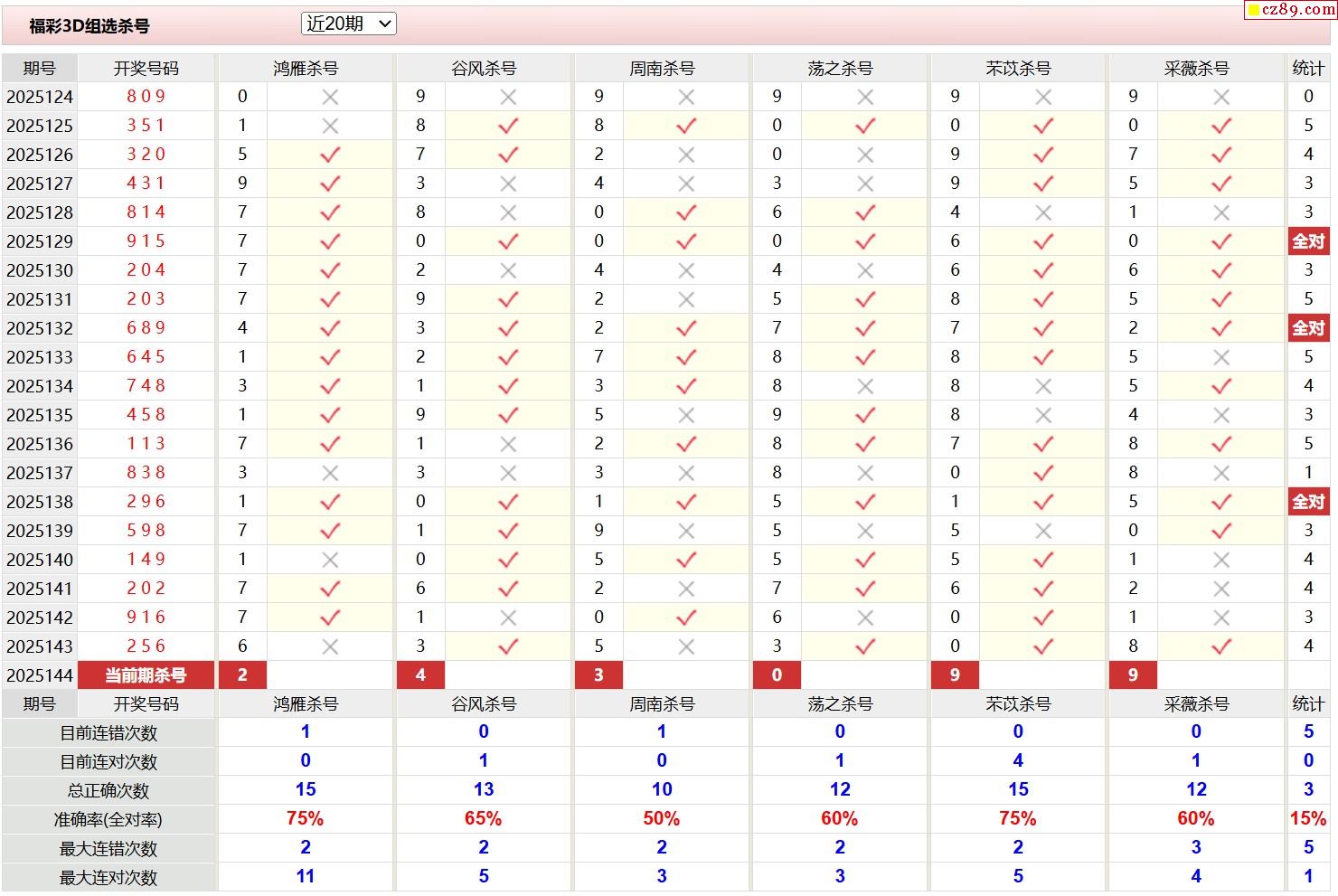Click the 开奖号码 top header cell

(x=146, y=69)
